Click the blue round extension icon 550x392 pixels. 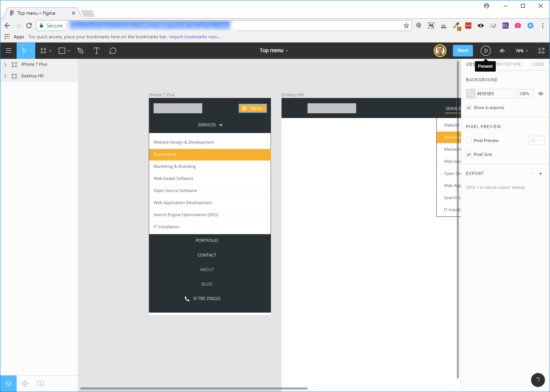click(530, 26)
